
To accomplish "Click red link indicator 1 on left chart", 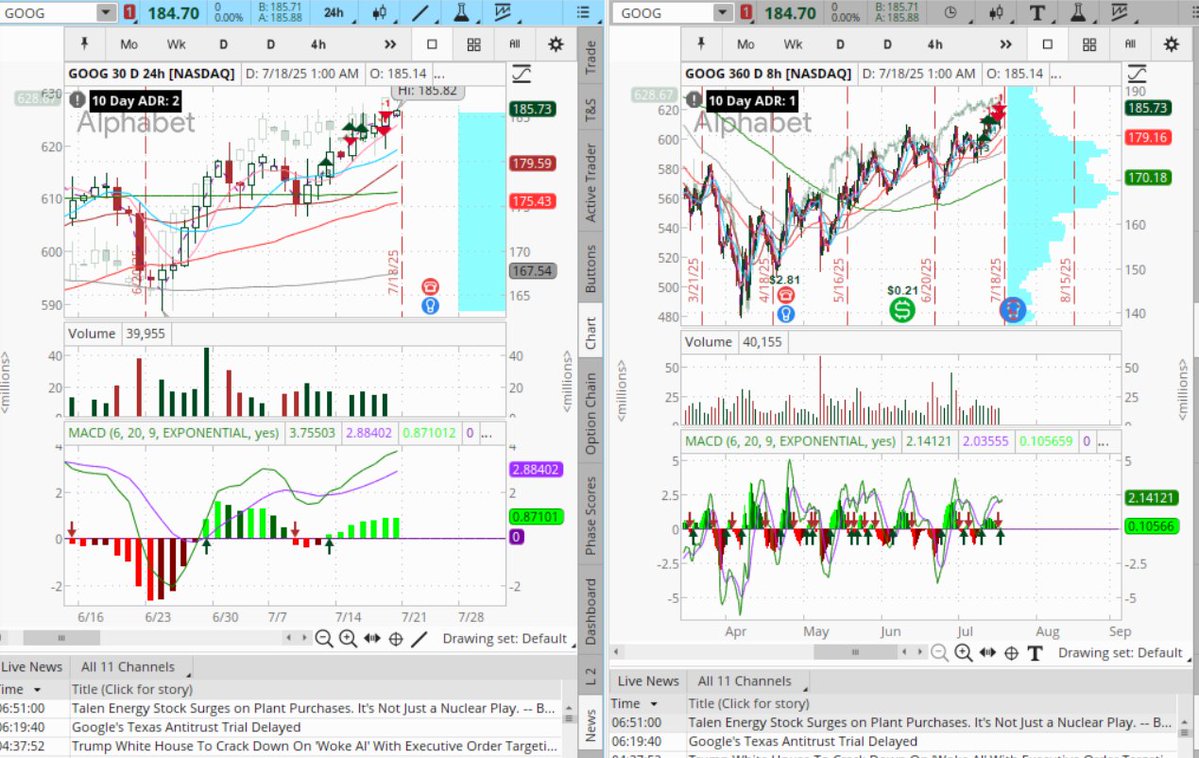I will [130, 13].
